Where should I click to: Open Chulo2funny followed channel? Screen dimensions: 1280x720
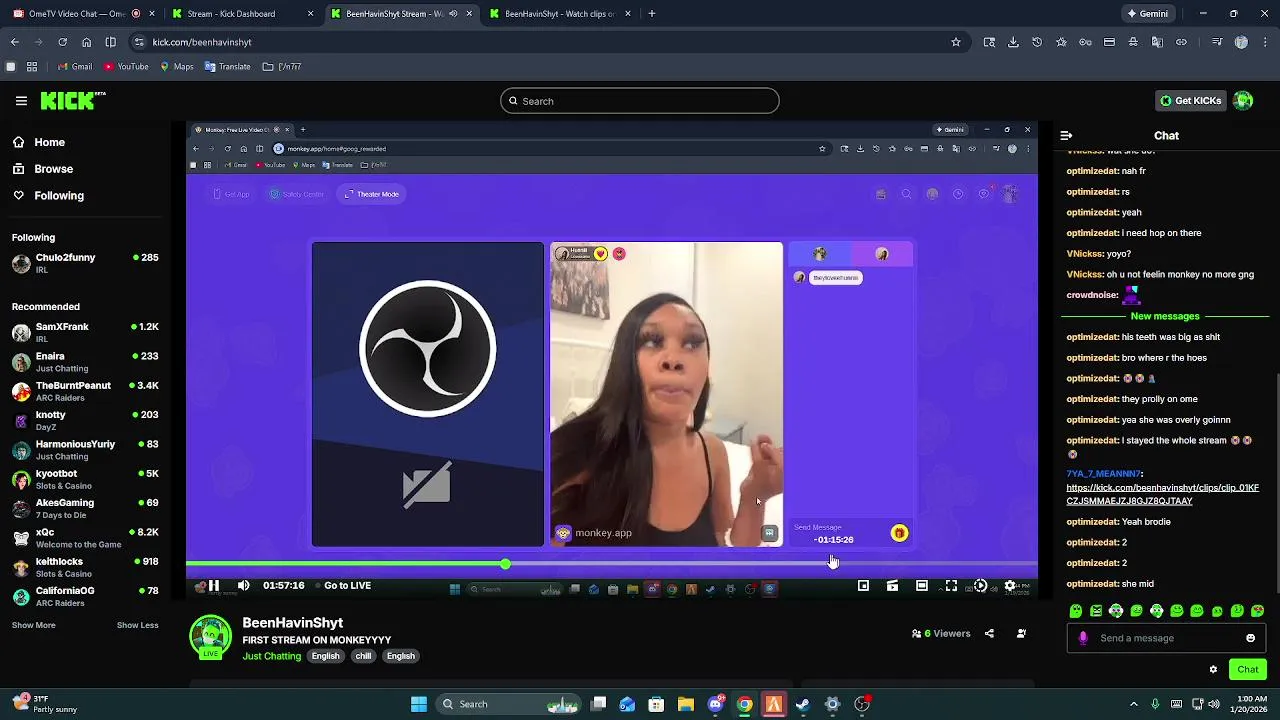85,263
